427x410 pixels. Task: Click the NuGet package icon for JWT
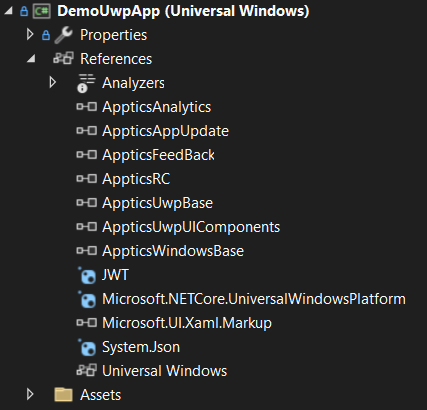coord(87,275)
